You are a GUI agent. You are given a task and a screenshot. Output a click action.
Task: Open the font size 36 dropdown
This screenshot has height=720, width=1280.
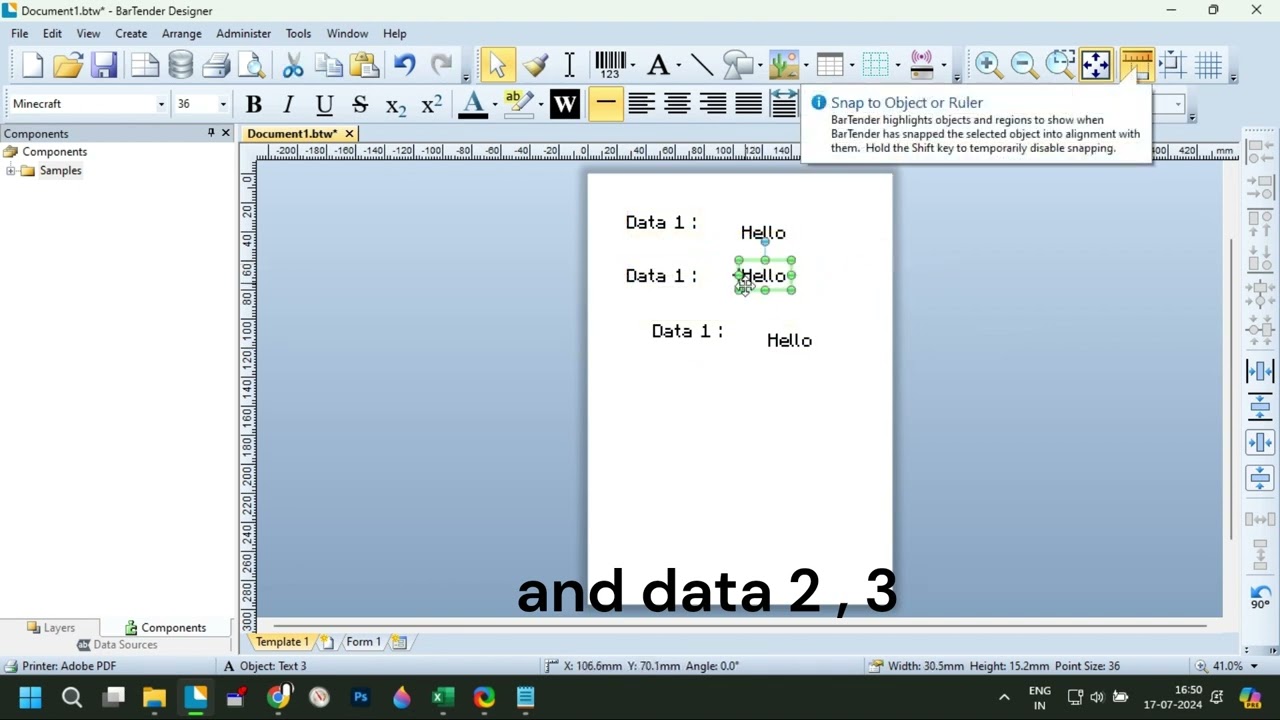pos(222,104)
